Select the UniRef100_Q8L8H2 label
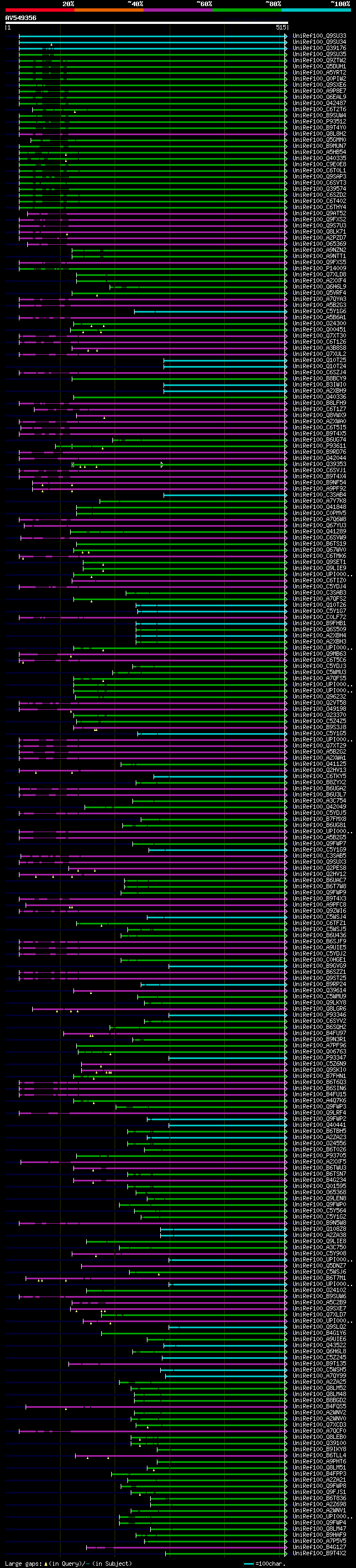Screen dimensions: 356x1568 click(x=319, y=134)
